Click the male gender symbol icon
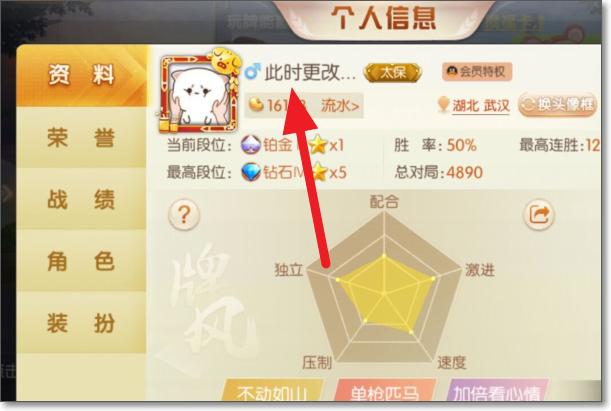 [x=252, y=72]
